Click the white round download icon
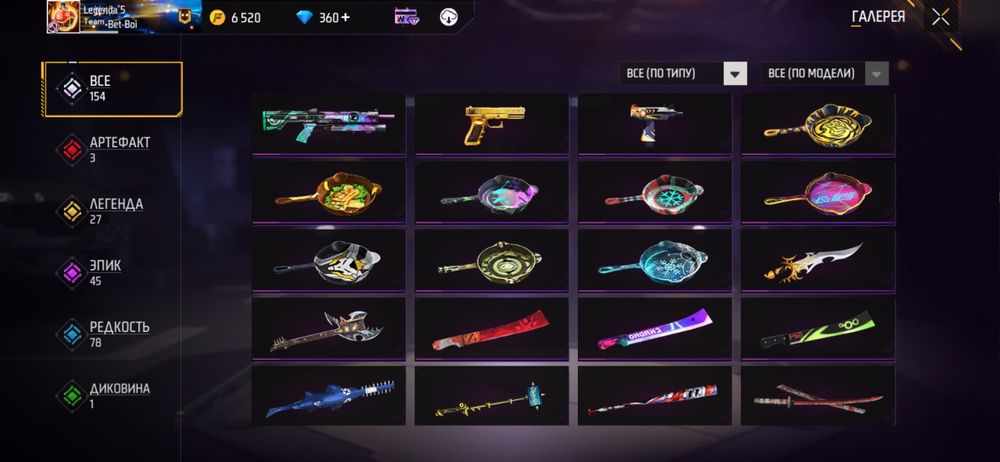The image size is (1000, 462). coord(449,17)
